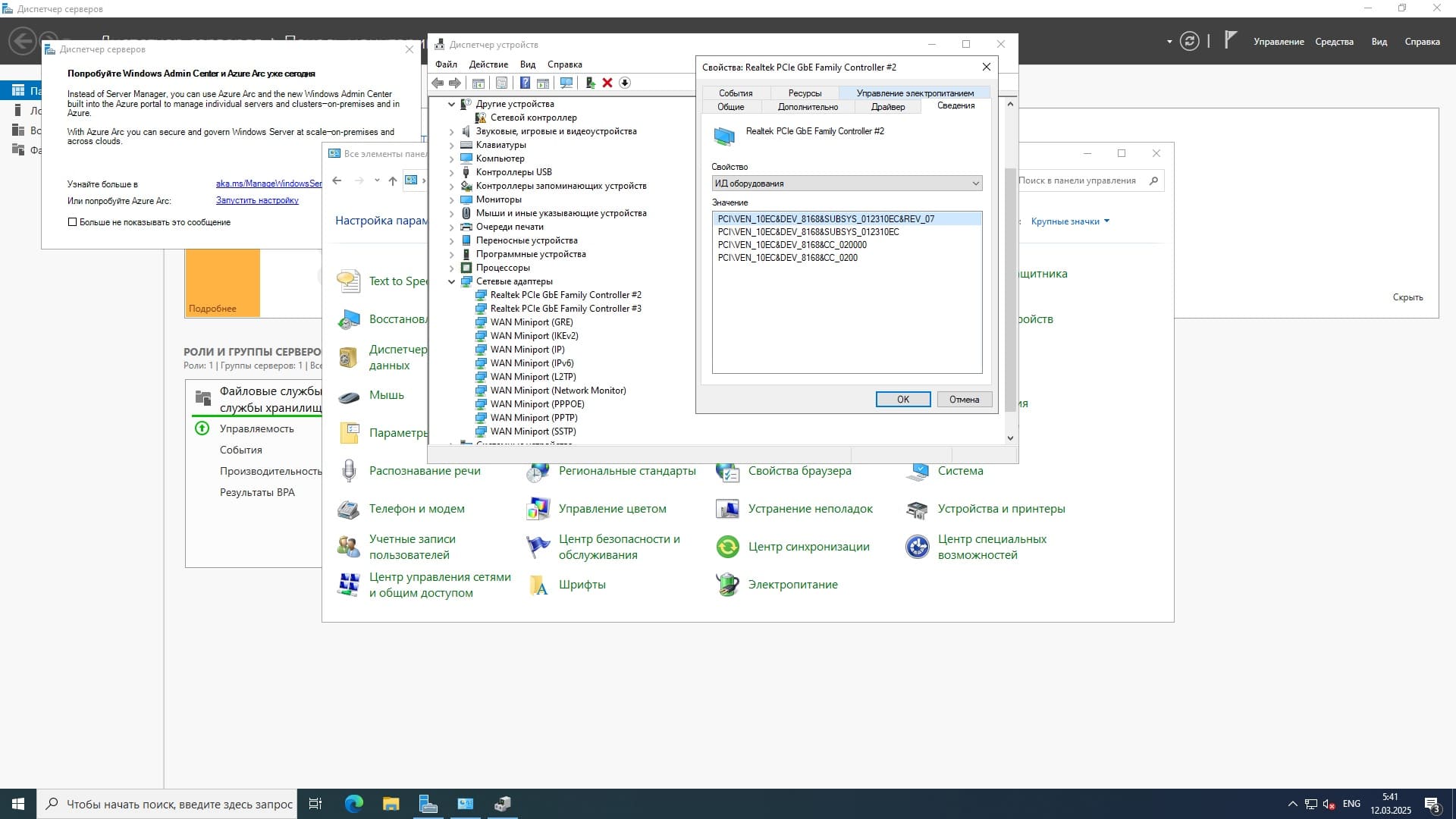Open the Центр синхронизации icon
Screen dimensions: 1456x819
(728, 547)
